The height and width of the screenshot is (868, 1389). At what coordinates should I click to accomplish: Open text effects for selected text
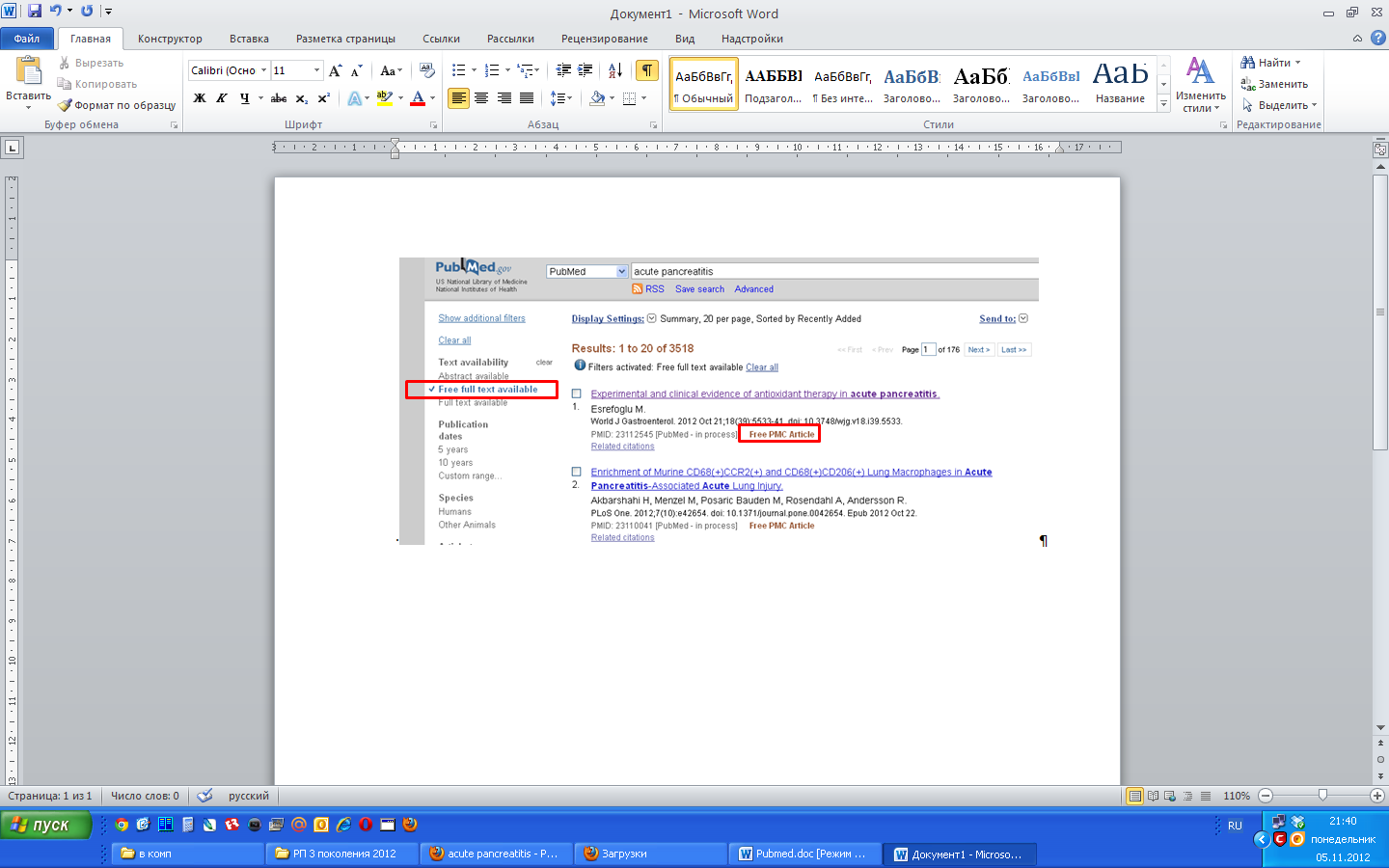[x=357, y=98]
